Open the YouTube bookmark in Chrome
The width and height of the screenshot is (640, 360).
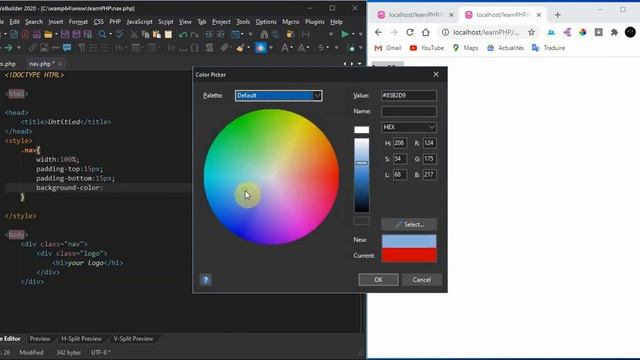click(x=427, y=48)
